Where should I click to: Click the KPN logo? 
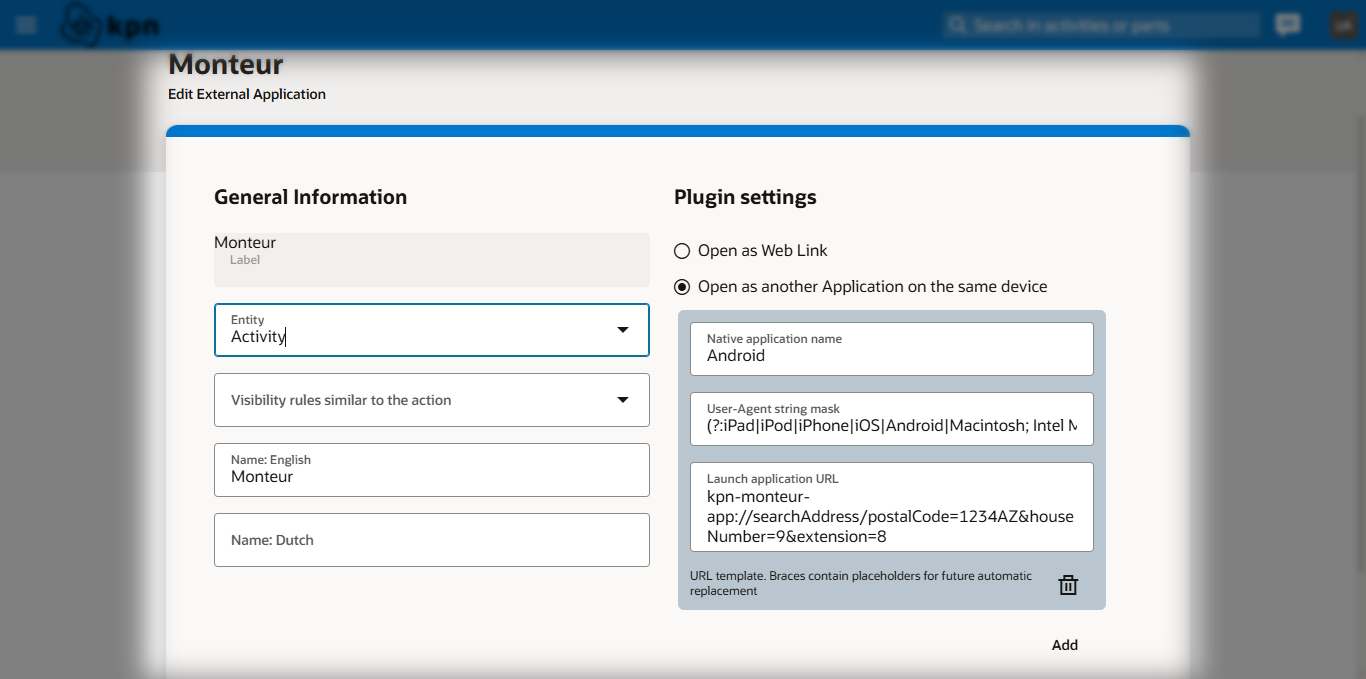109,24
